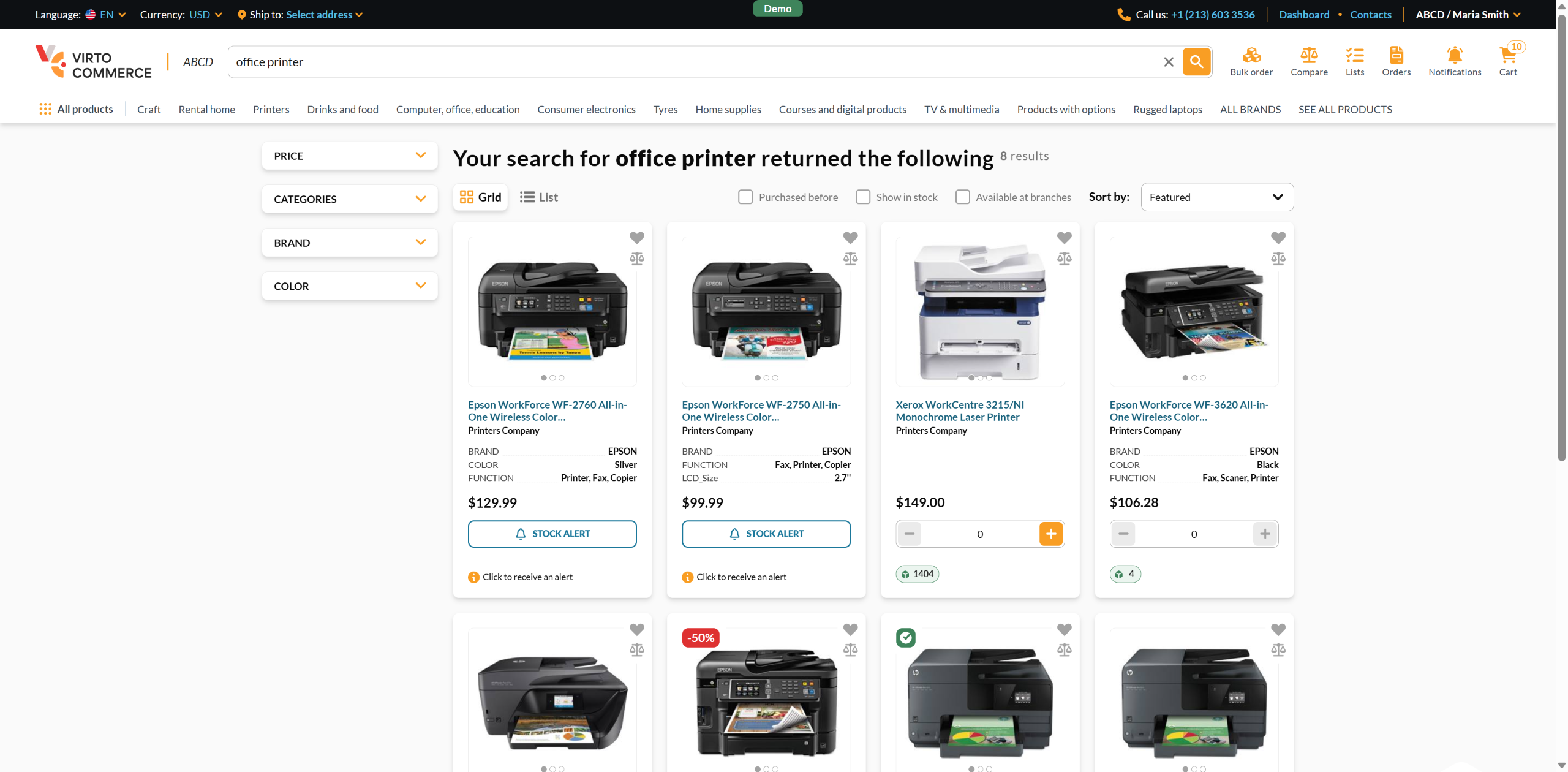This screenshot has height=772, width=1568.
Task: Add Epson WF-2760 to compare list
Action: click(636, 259)
